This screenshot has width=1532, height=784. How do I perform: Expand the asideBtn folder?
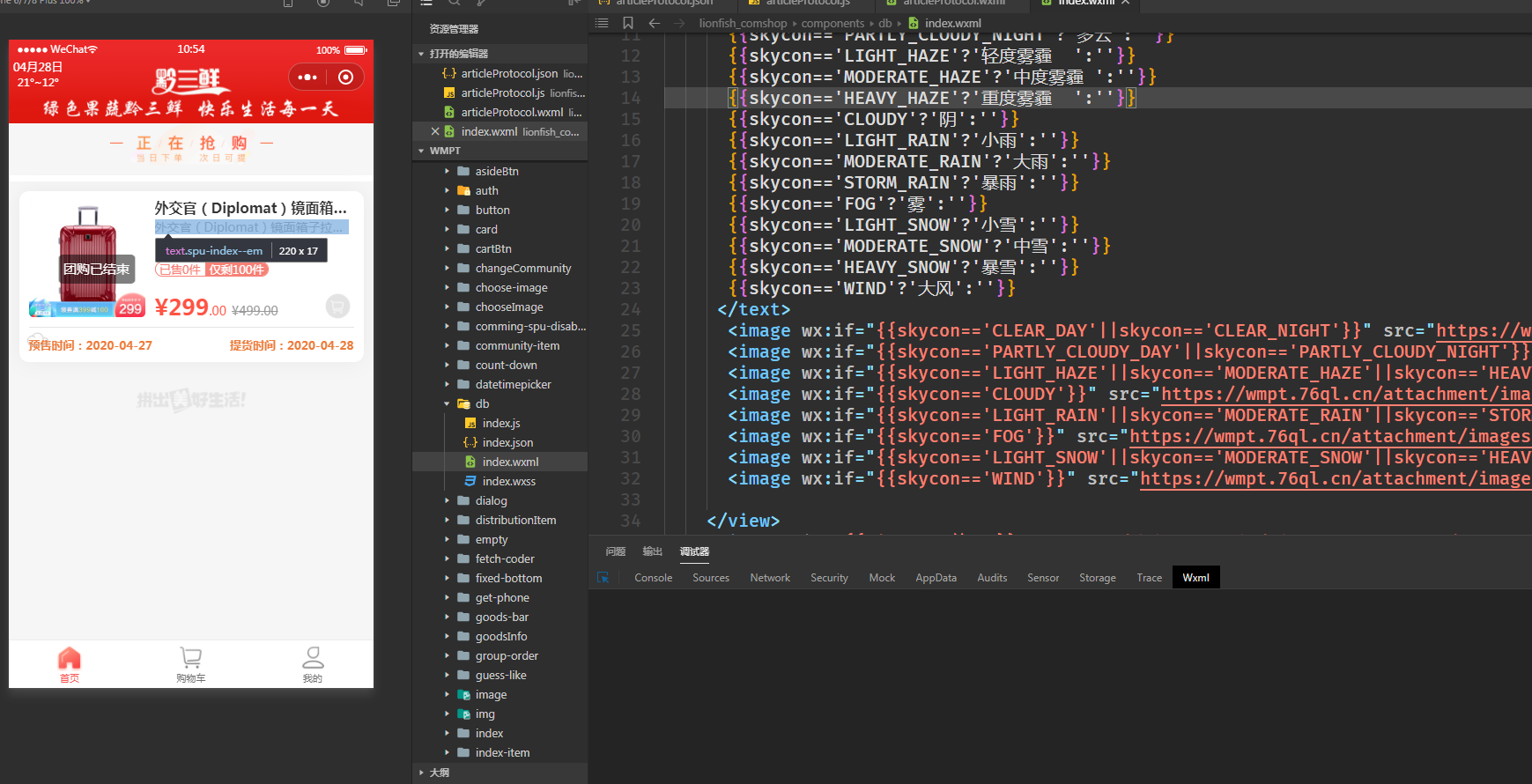click(448, 171)
